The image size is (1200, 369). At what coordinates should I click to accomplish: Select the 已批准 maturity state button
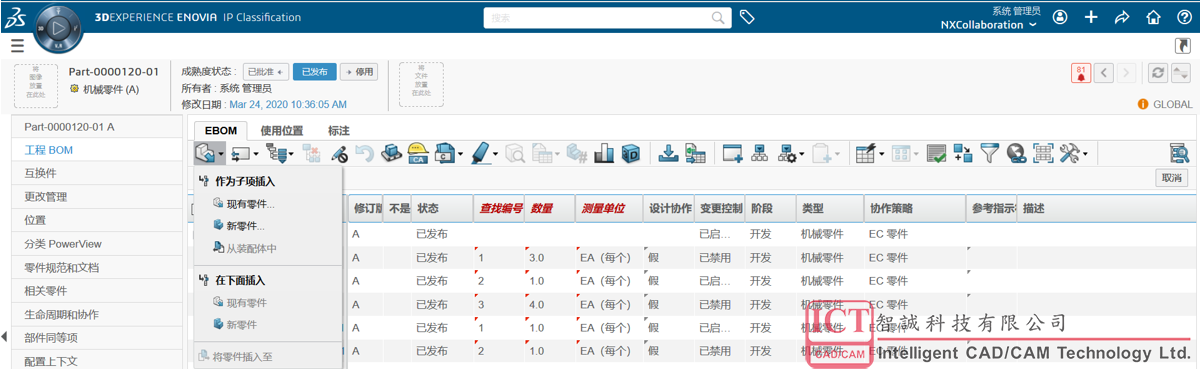pyautogui.click(x=266, y=72)
